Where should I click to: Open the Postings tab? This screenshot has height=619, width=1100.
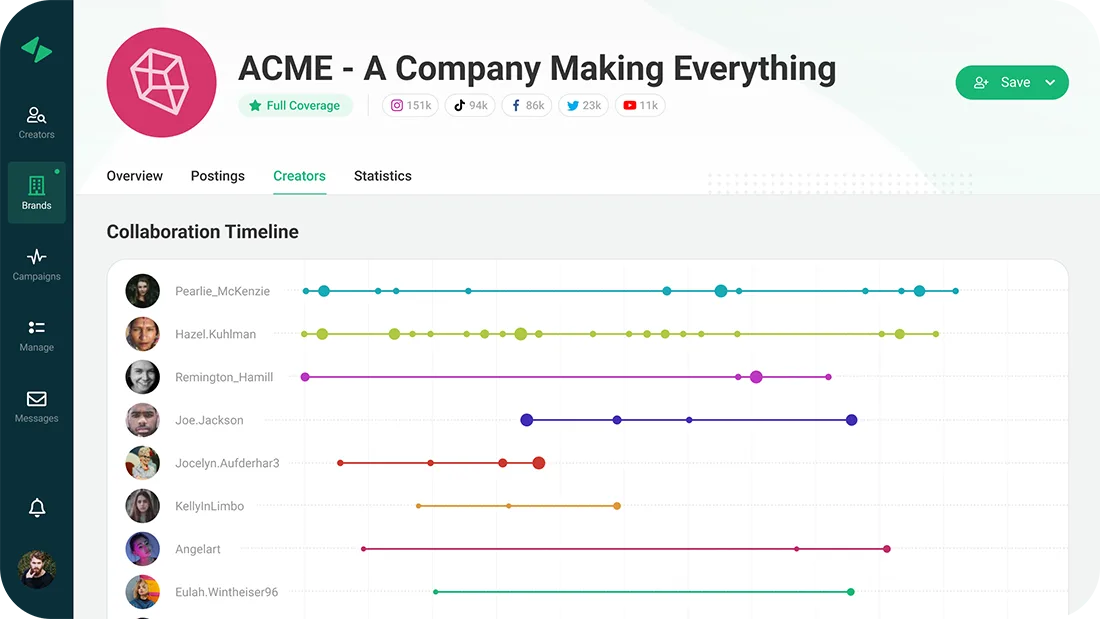(x=217, y=176)
